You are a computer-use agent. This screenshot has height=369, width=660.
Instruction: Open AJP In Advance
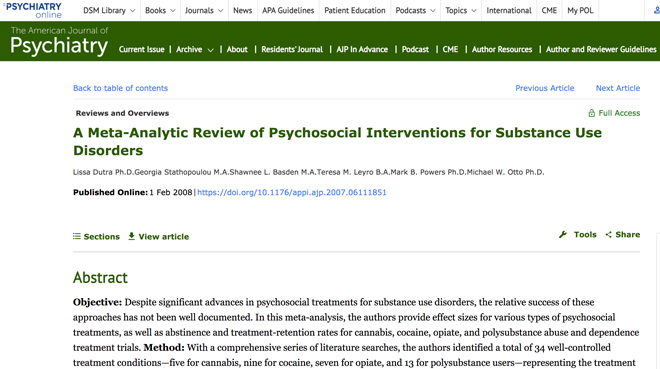click(362, 50)
